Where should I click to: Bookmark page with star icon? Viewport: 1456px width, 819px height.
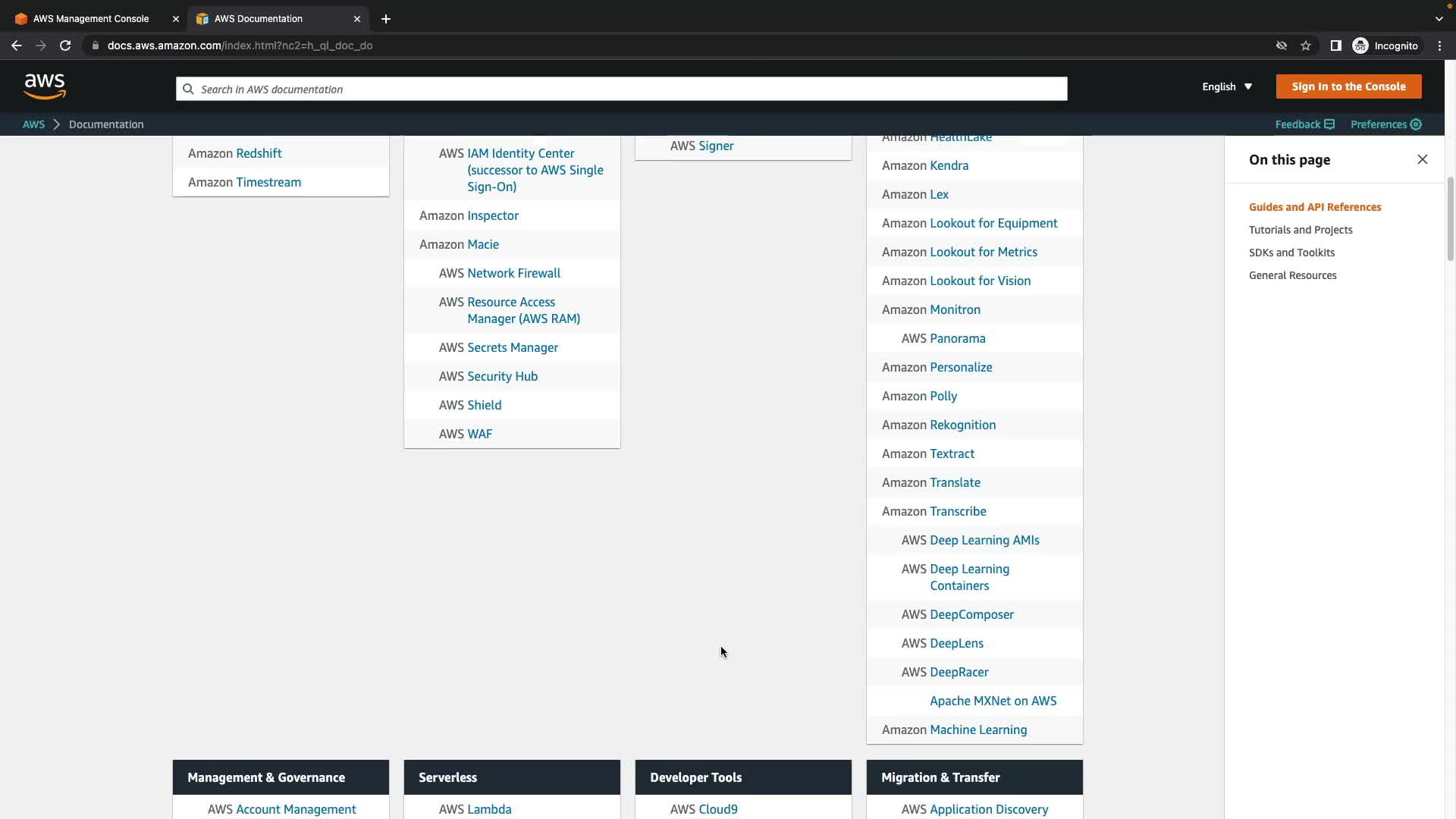point(1305,45)
